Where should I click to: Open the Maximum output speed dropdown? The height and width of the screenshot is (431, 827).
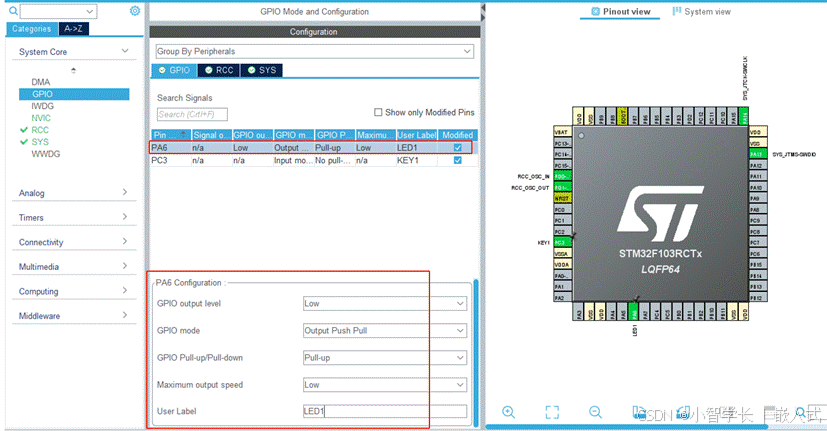(384, 385)
